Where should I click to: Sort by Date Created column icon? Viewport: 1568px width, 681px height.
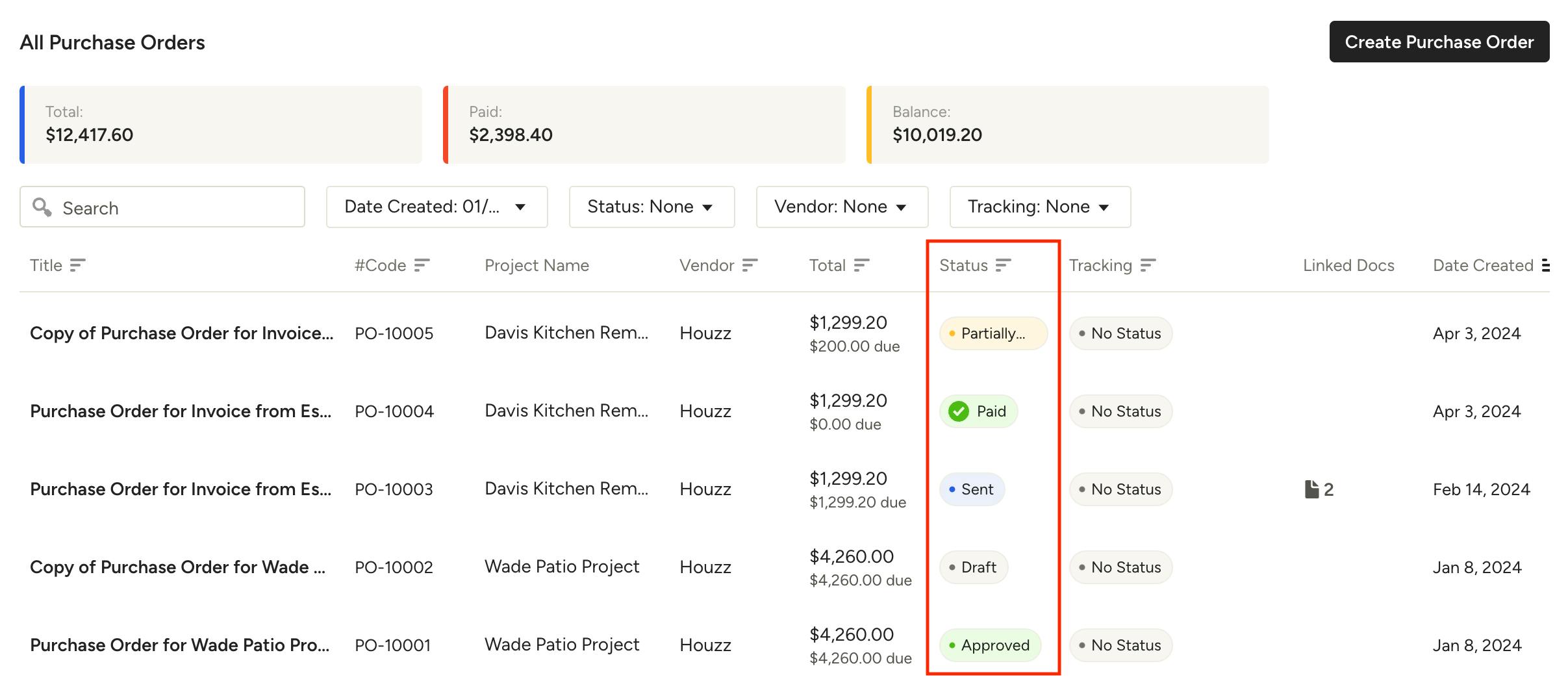pyautogui.click(x=1545, y=265)
